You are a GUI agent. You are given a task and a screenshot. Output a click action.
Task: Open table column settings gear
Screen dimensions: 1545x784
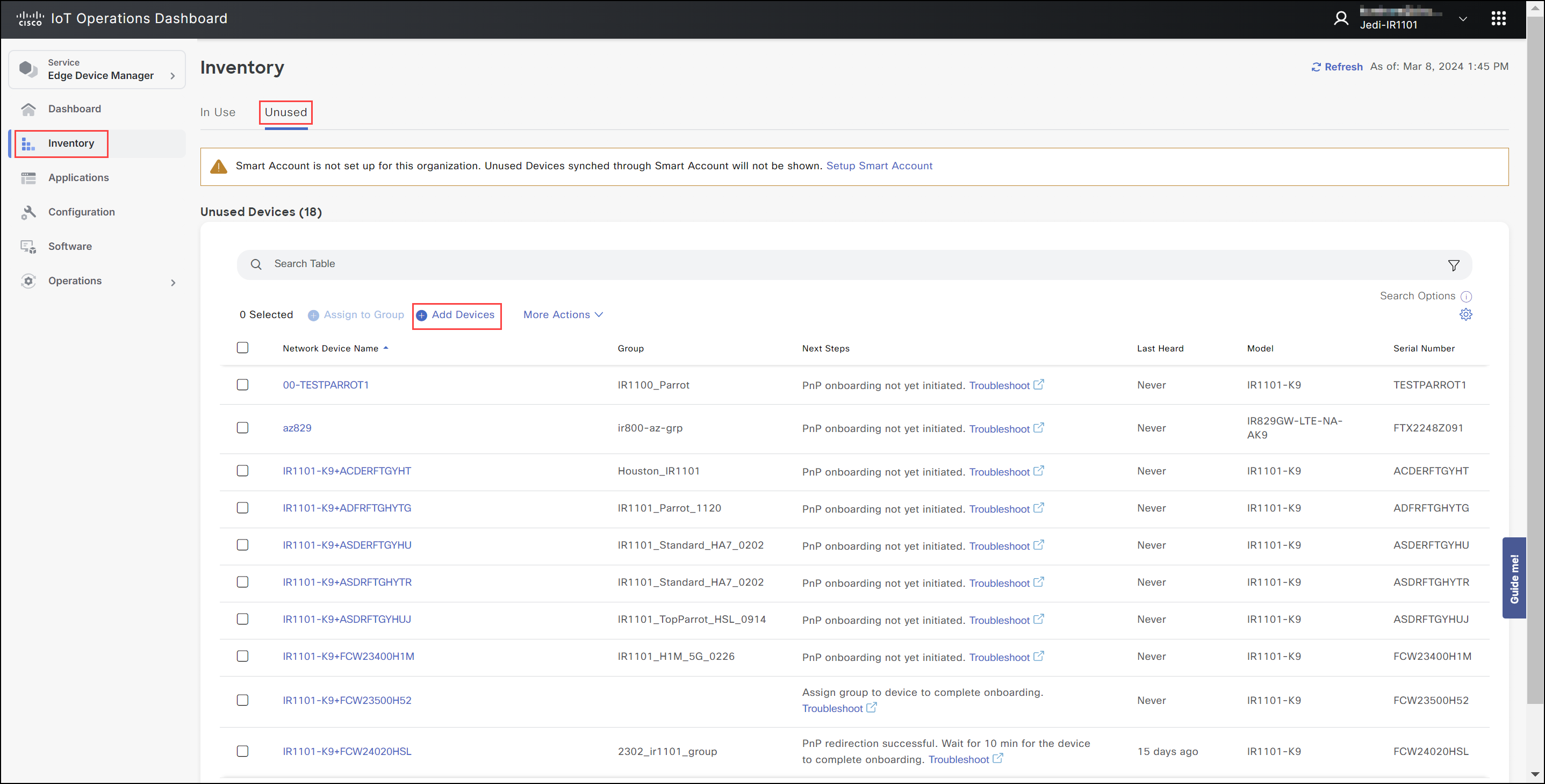[1465, 314]
